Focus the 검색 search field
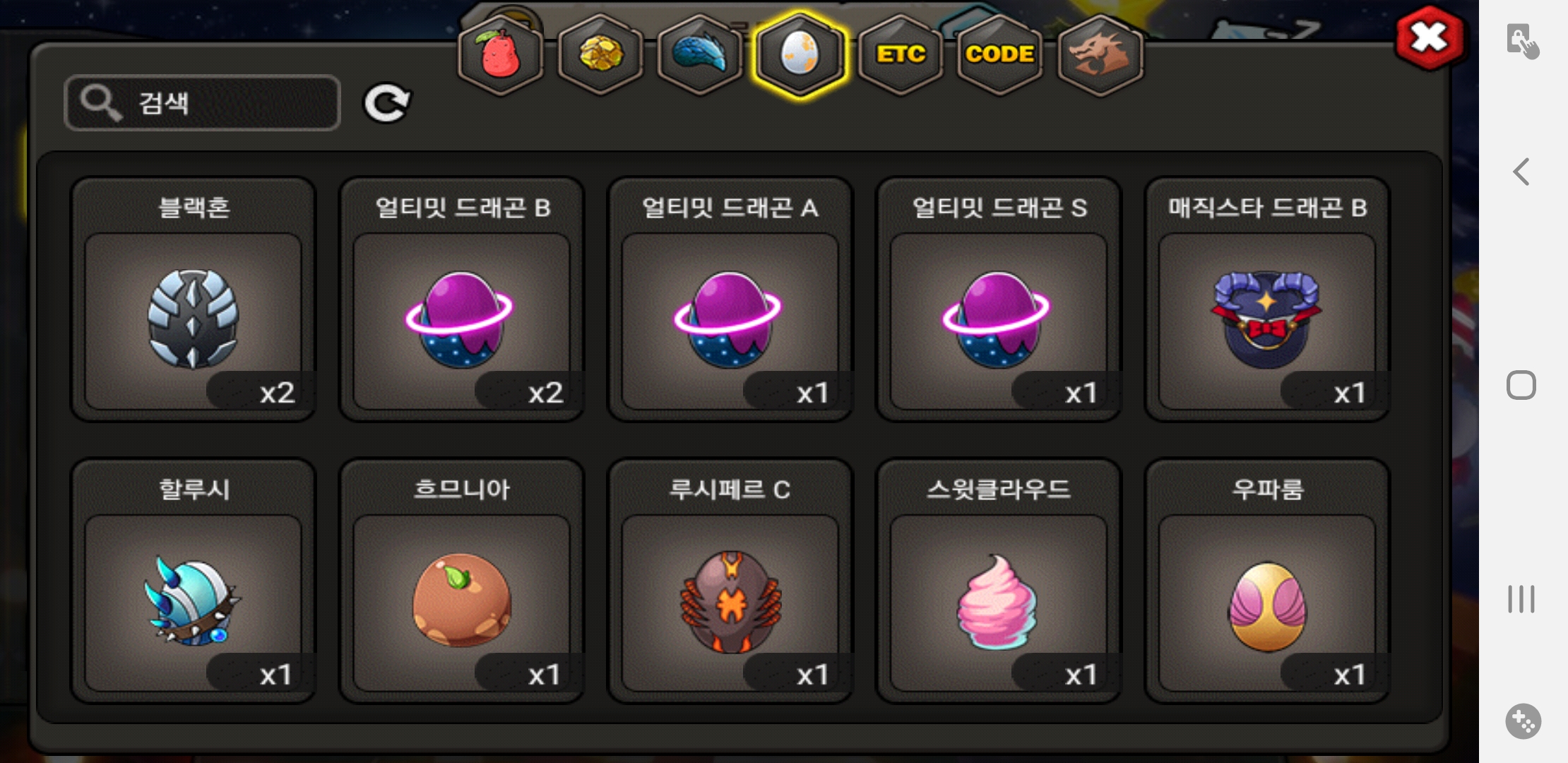Viewport: 1568px width, 763px height. (x=202, y=103)
